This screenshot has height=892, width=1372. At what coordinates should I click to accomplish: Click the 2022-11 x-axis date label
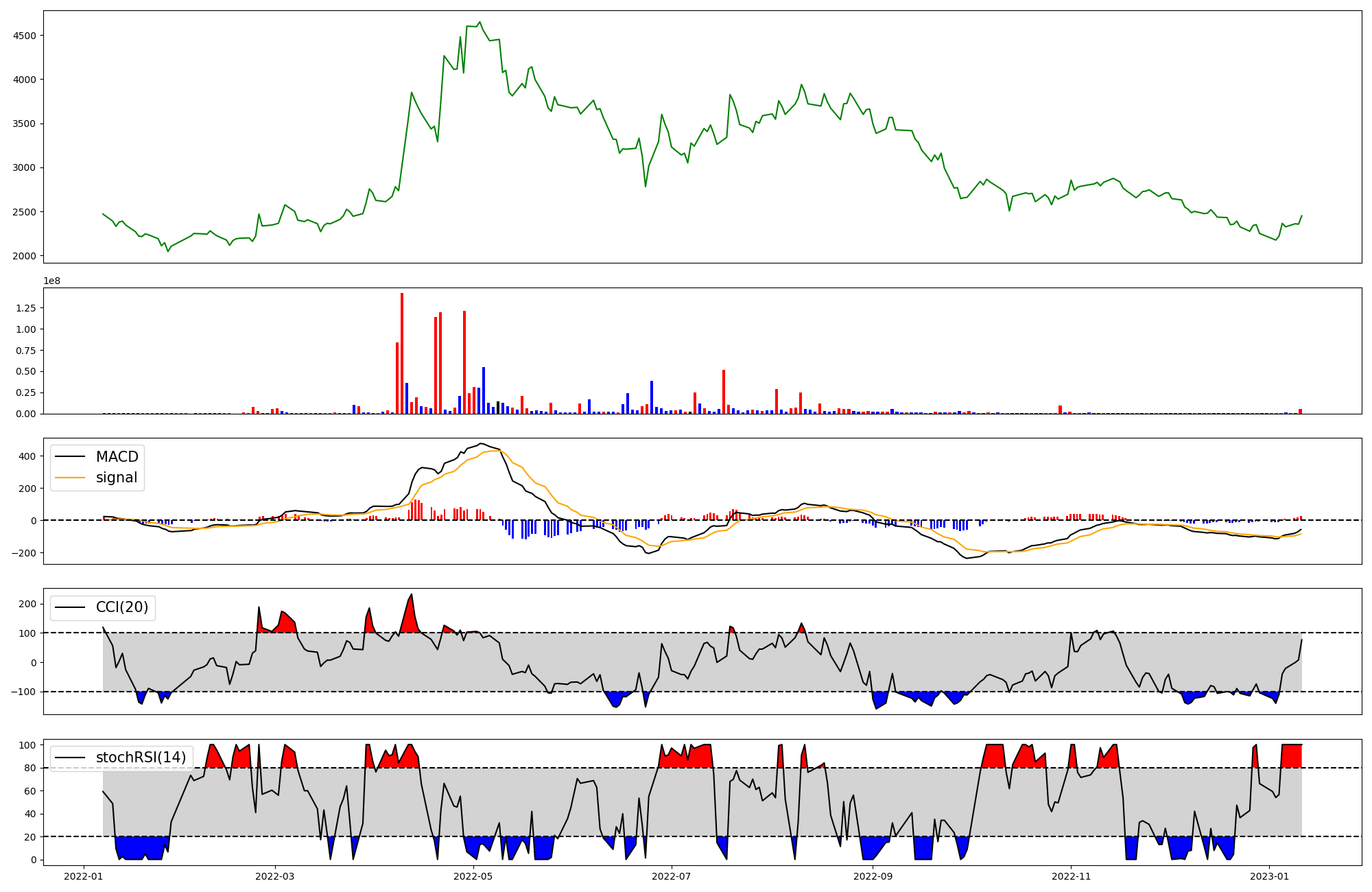[1072, 876]
